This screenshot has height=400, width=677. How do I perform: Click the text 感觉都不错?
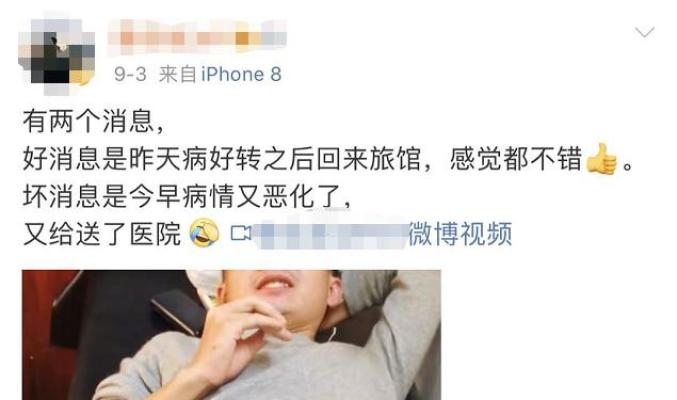tap(516, 159)
